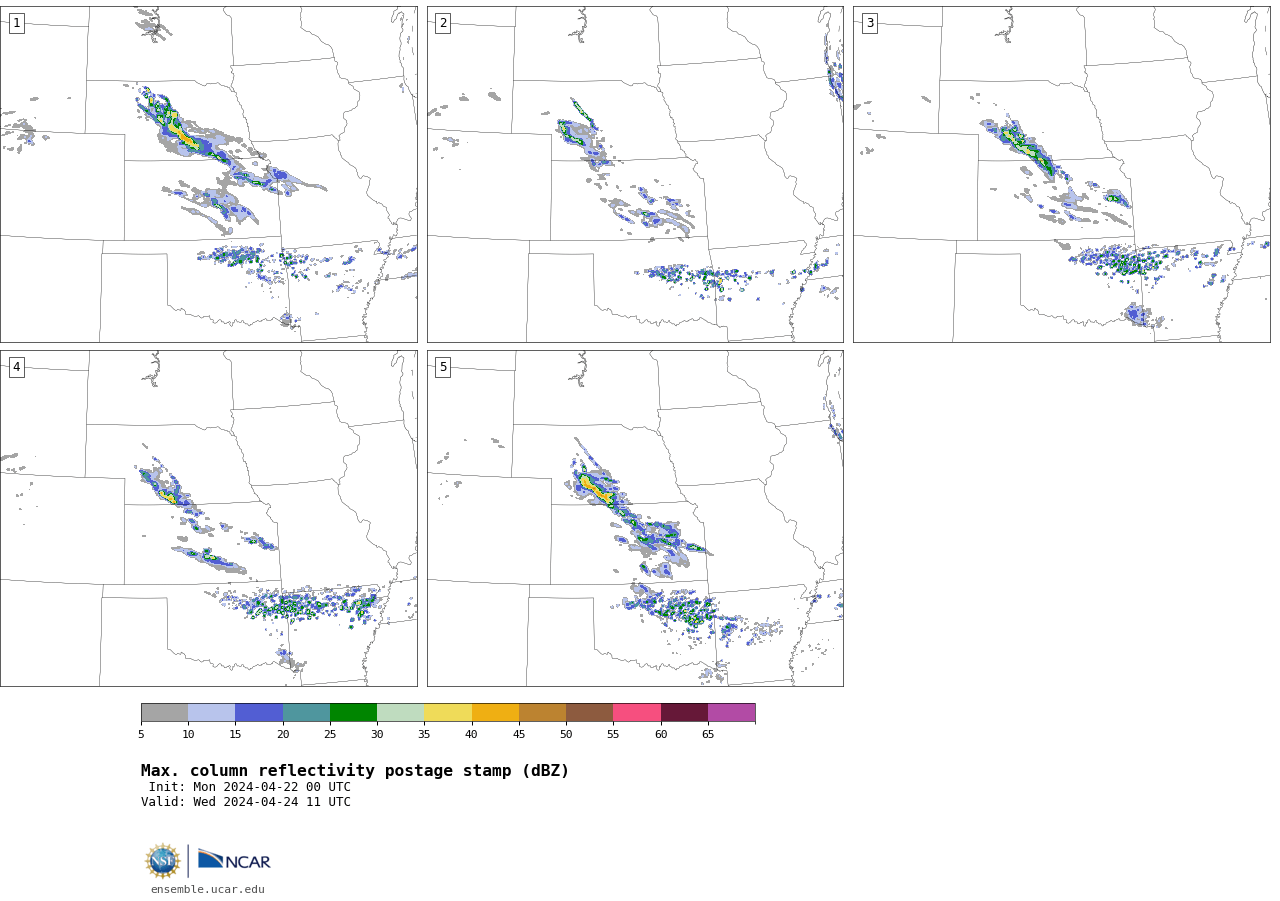Click the panel number 3 label
1280x901 pixels.
pyautogui.click(x=869, y=23)
